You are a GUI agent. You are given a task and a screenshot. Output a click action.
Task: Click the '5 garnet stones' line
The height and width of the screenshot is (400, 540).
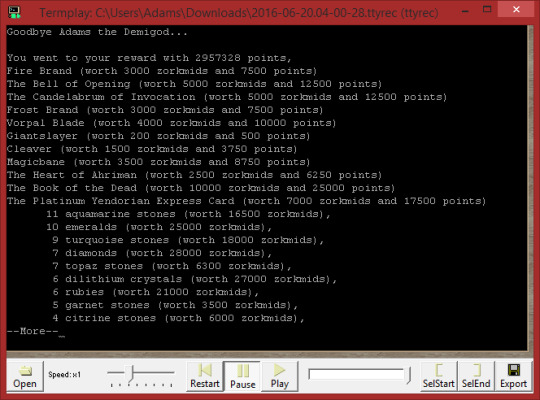(x=175, y=305)
